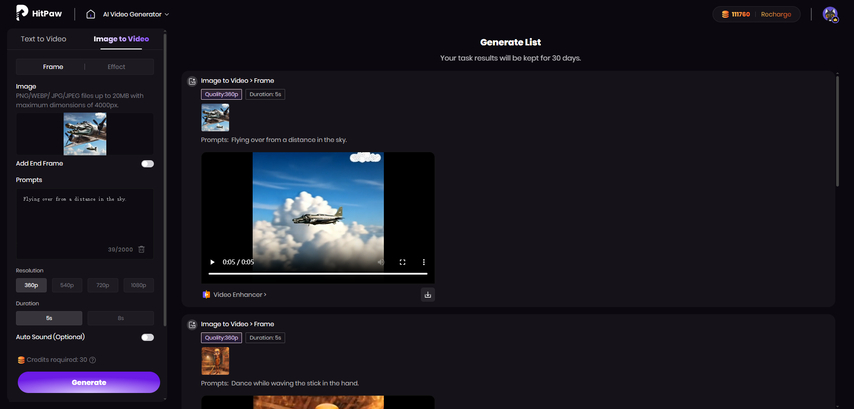The width and height of the screenshot is (854, 409).
Task: Switch to Text to Video tab
Action: [44, 39]
